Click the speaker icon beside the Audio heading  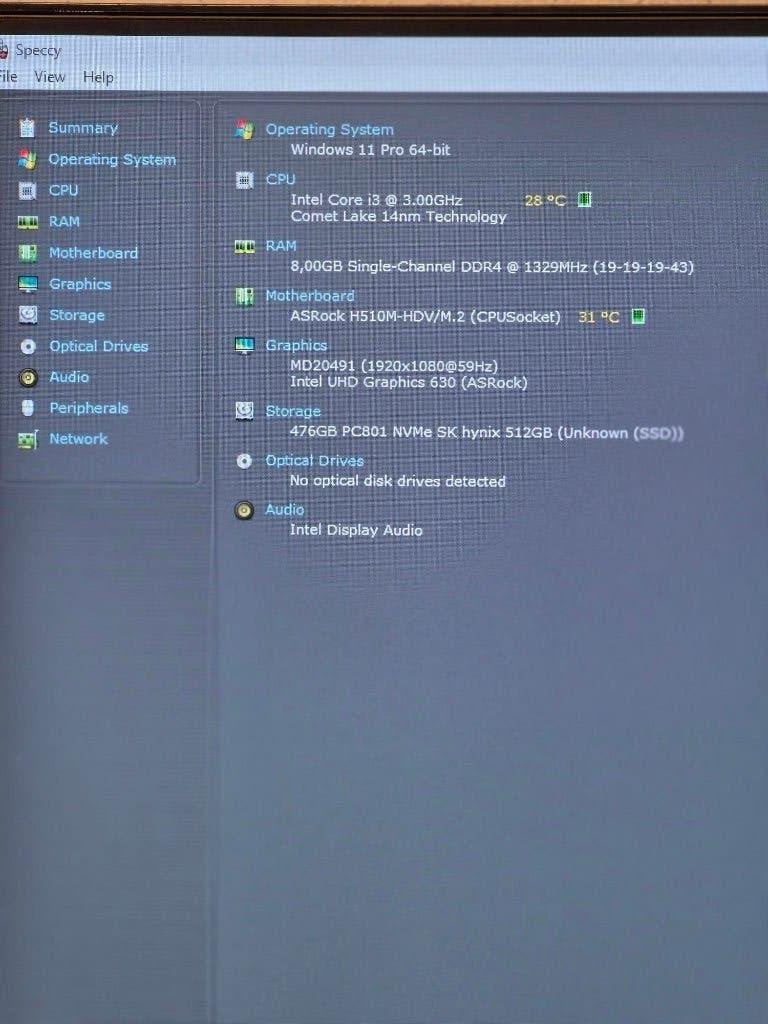(x=244, y=510)
